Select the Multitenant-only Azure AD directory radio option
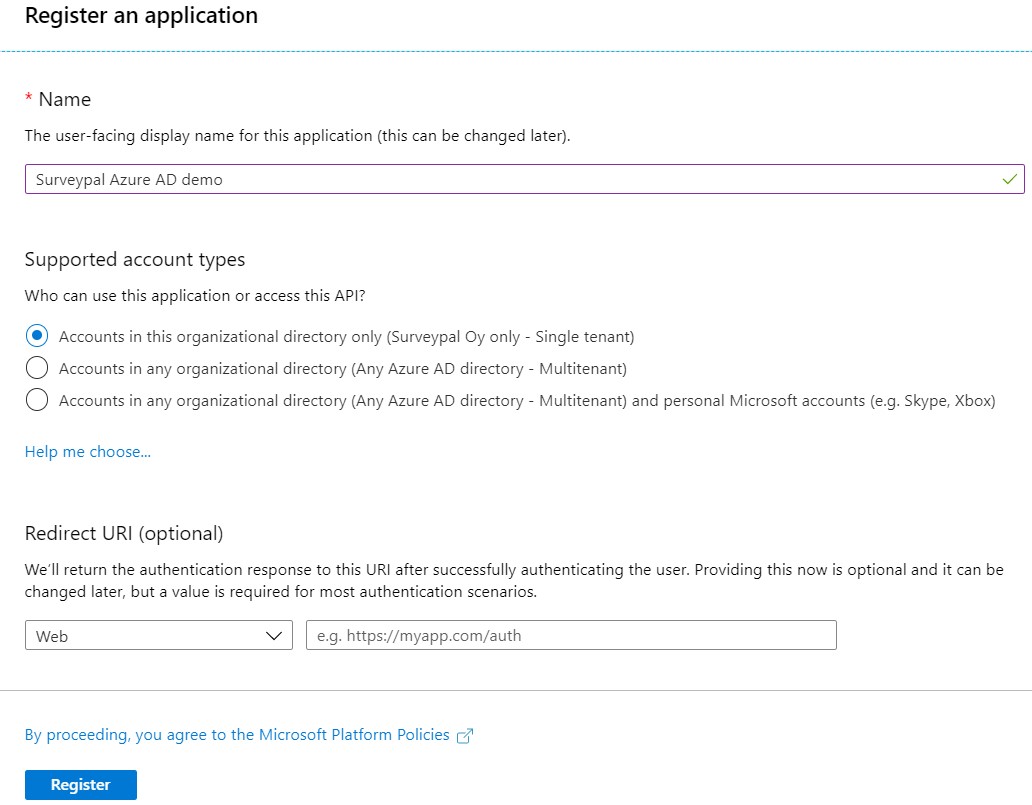This screenshot has width=1032, height=805. pyautogui.click(x=37, y=367)
